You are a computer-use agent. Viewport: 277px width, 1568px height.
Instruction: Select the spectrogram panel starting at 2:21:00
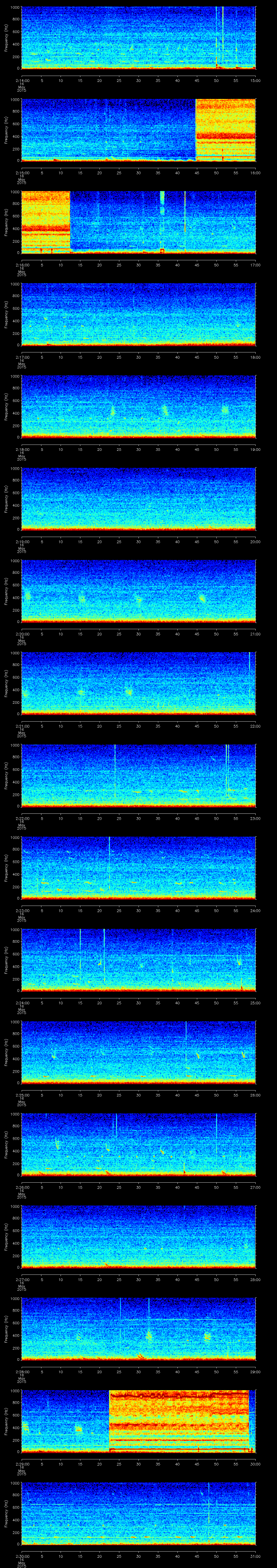pos(139,683)
